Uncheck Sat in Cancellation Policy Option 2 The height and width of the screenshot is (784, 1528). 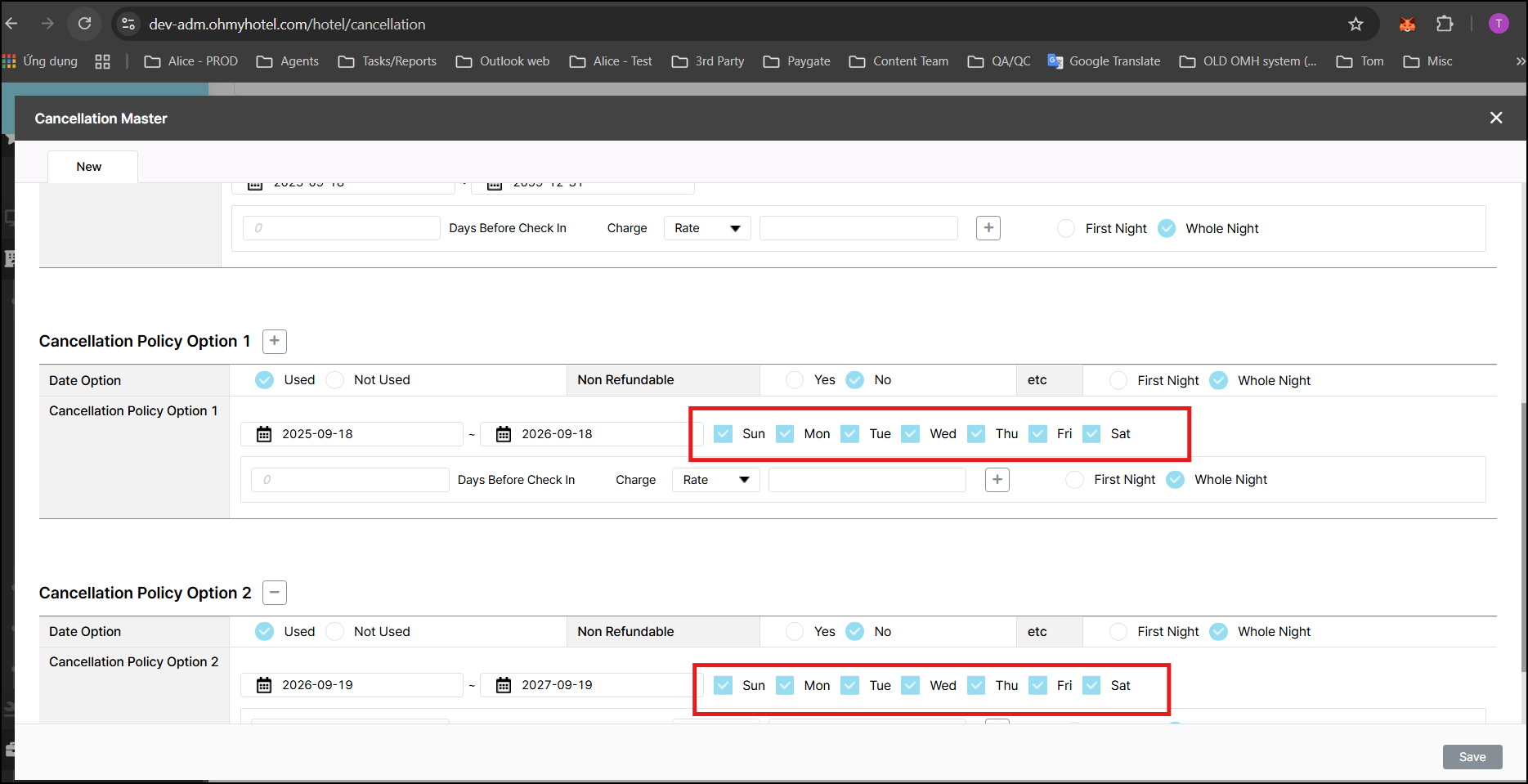1091,685
